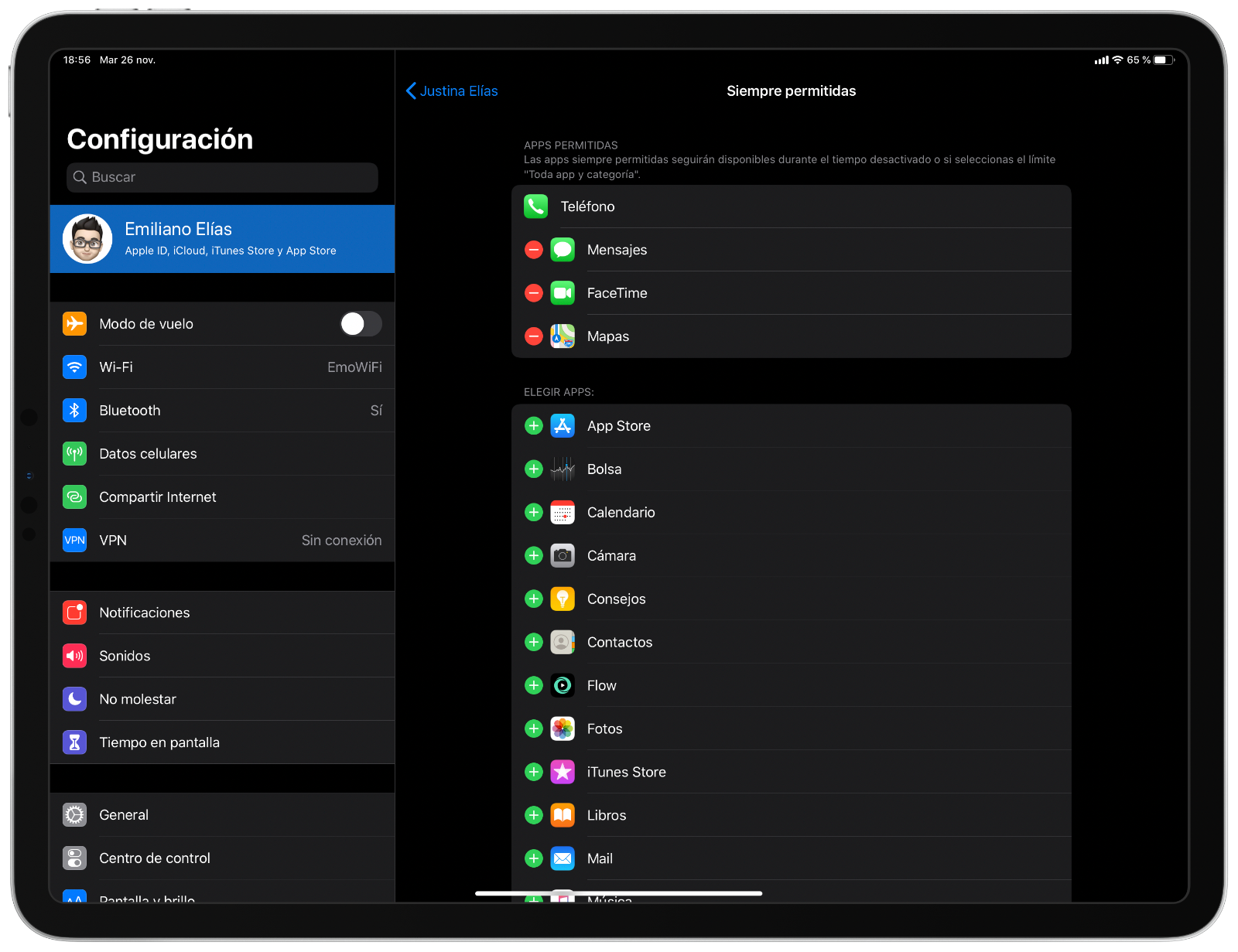Click the Teléfono app icon
This screenshot has height=952, width=1238.
coord(535,206)
